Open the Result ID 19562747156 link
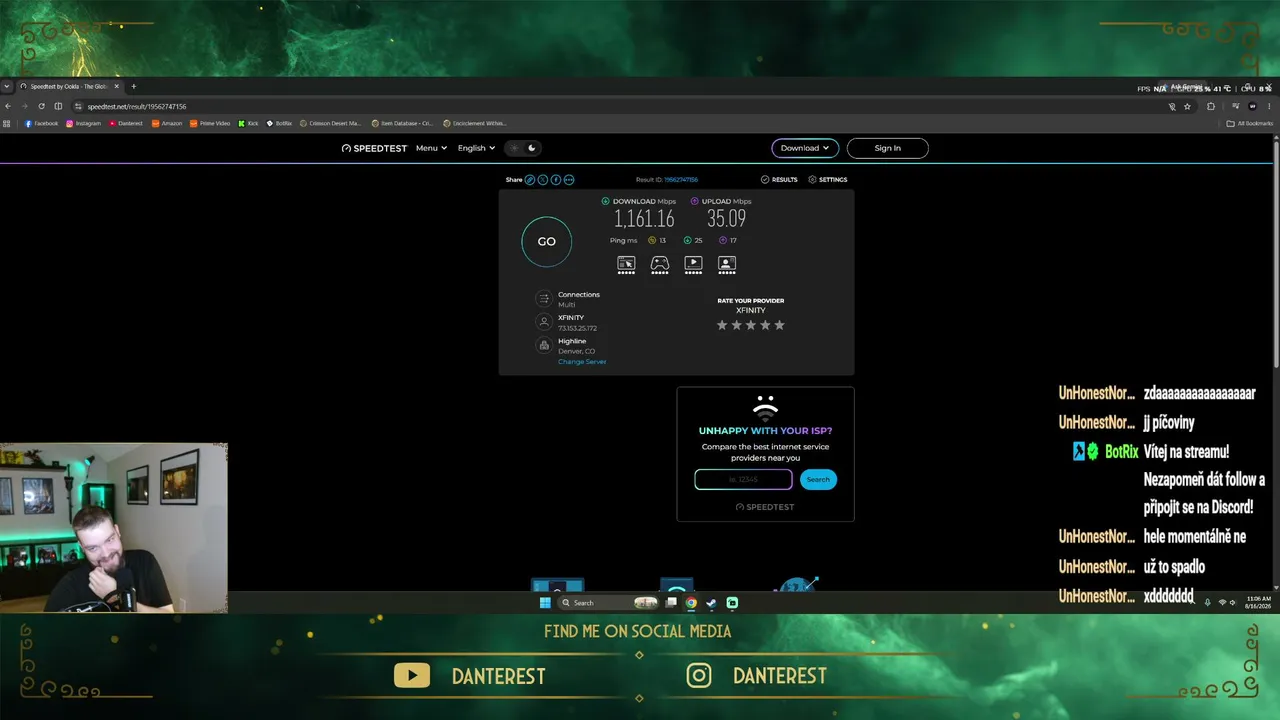1280x720 pixels. click(681, 180)
